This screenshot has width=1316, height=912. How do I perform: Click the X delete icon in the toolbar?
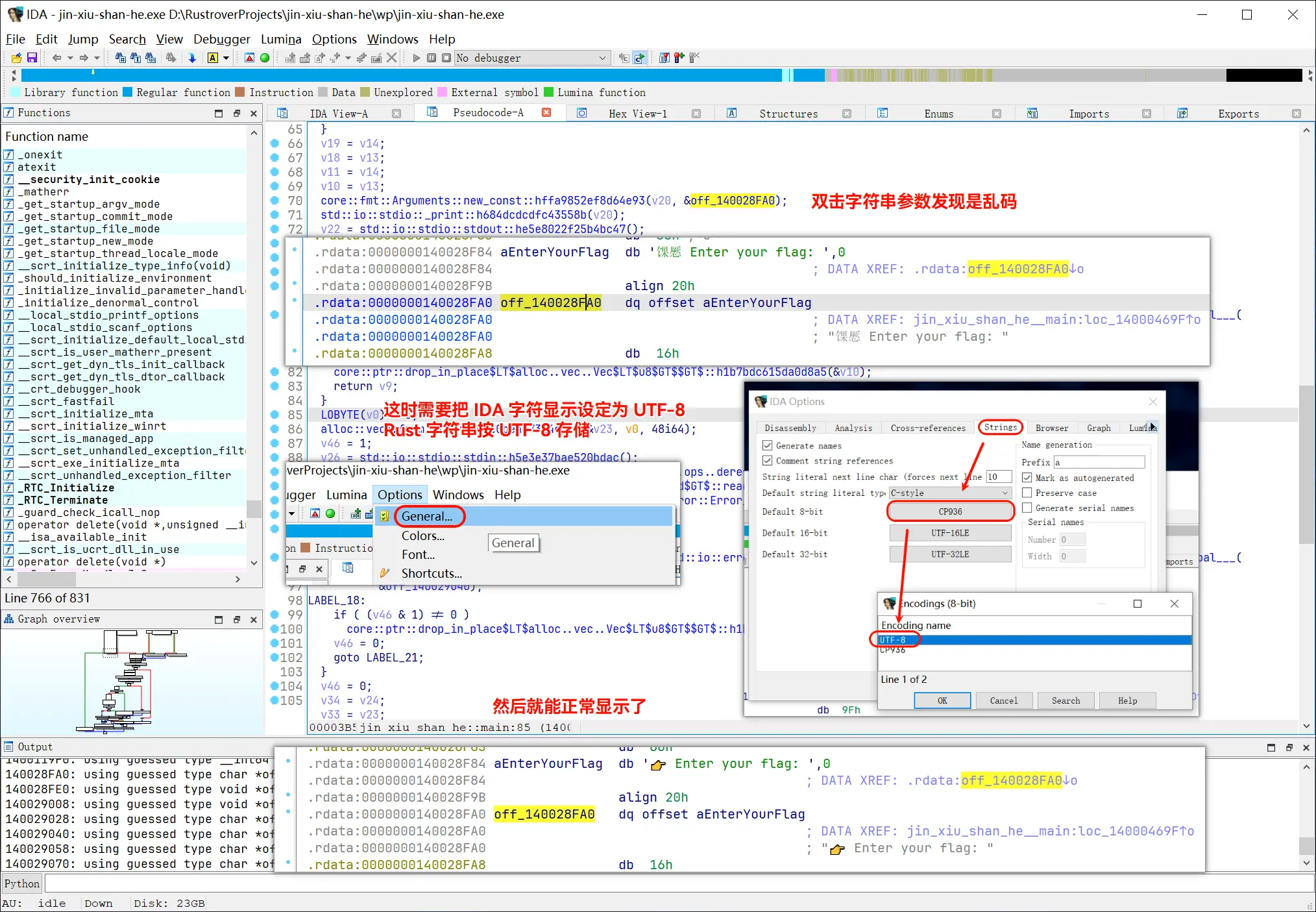391,58
